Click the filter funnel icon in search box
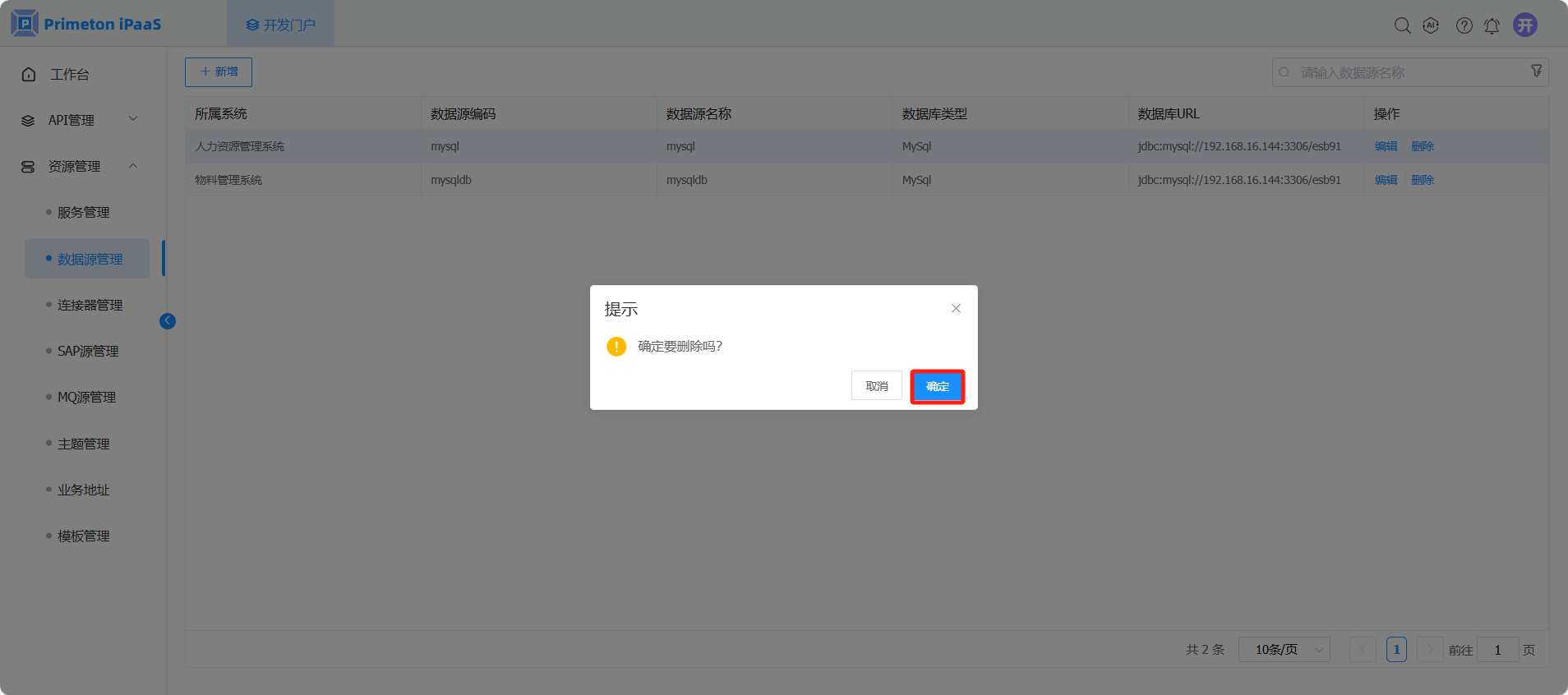 1536,71
